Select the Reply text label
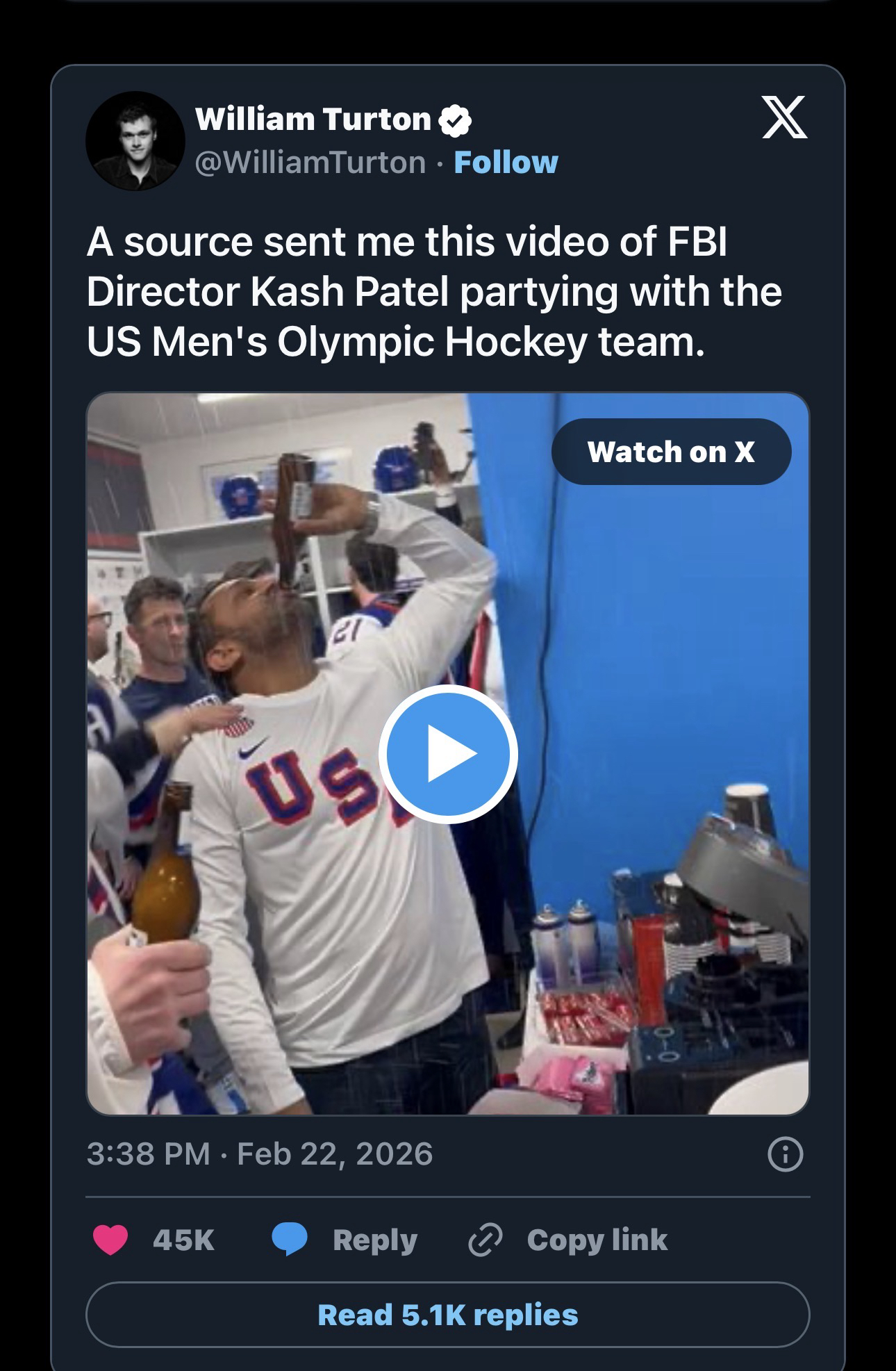 click(375, 1240)
